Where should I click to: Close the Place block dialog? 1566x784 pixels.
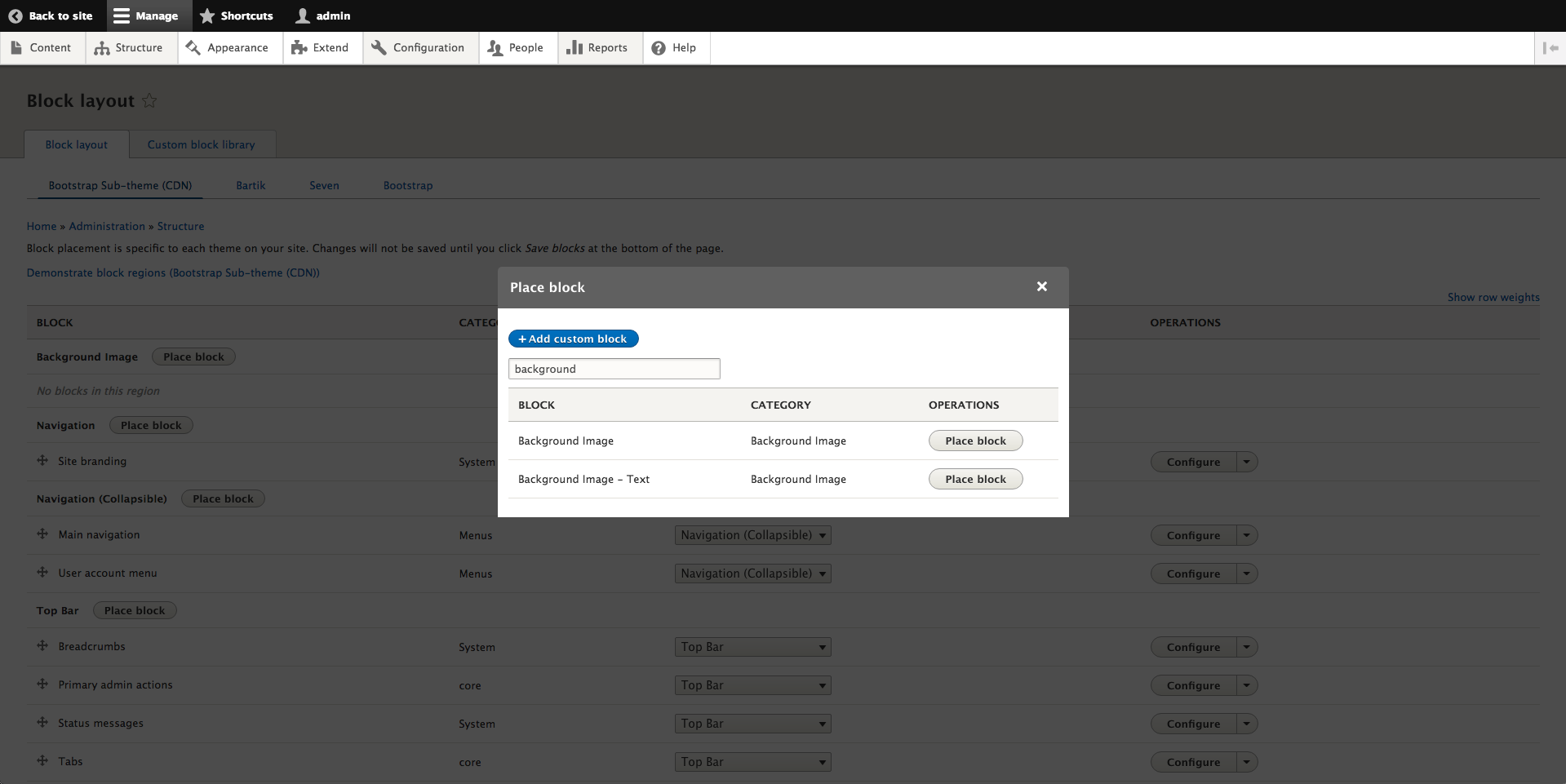[x=1041, y=286]
